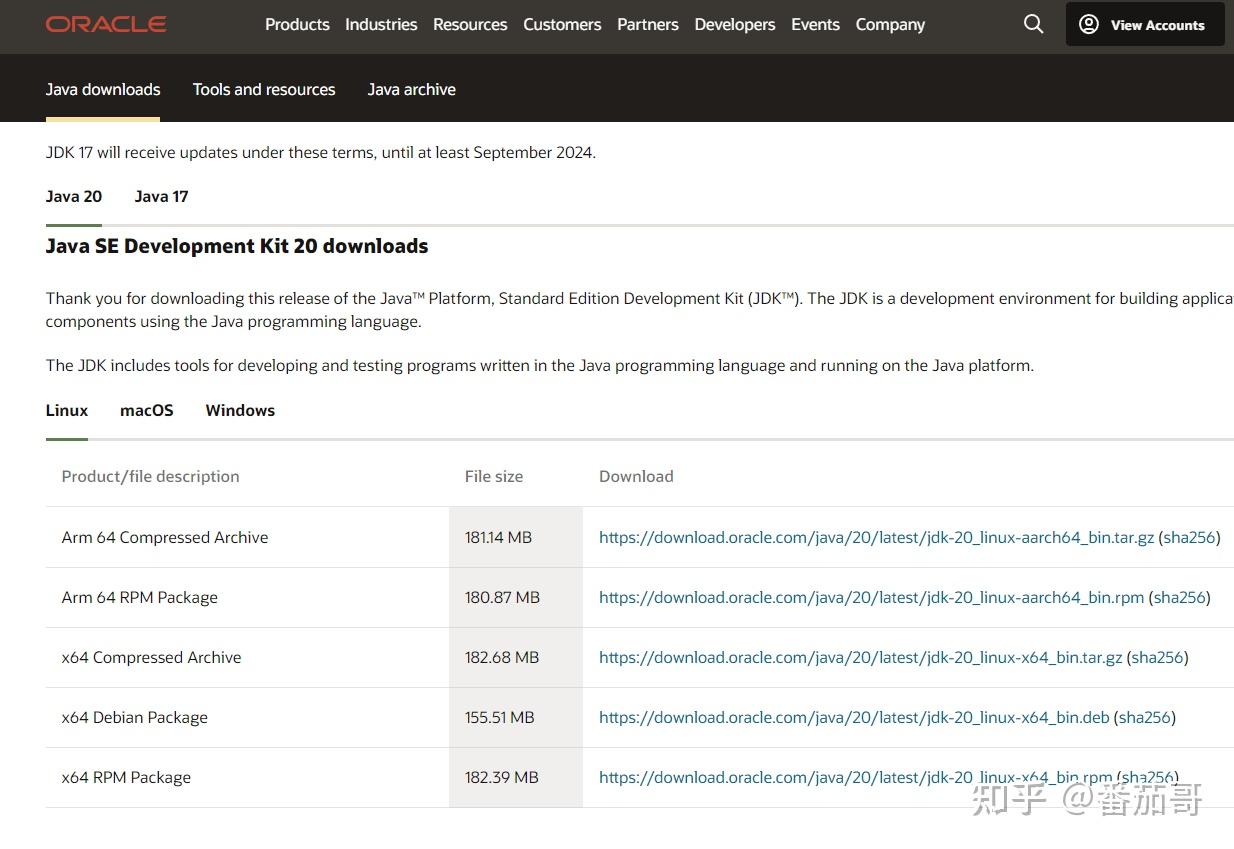
Task: Open sha256 link for x64 tar.gz
Action: [x=1157, y=657]
